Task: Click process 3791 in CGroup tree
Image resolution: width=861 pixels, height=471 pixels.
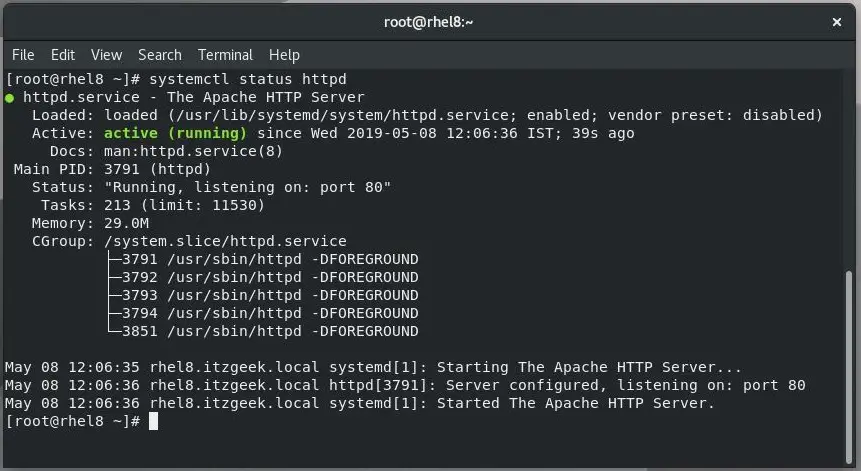Action: [270, 259]
